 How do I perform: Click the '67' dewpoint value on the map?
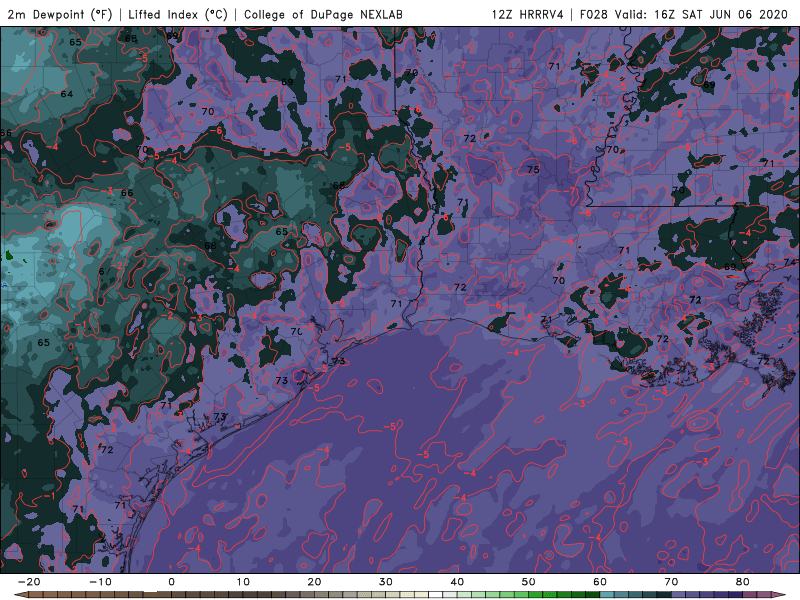pos(105,271)
